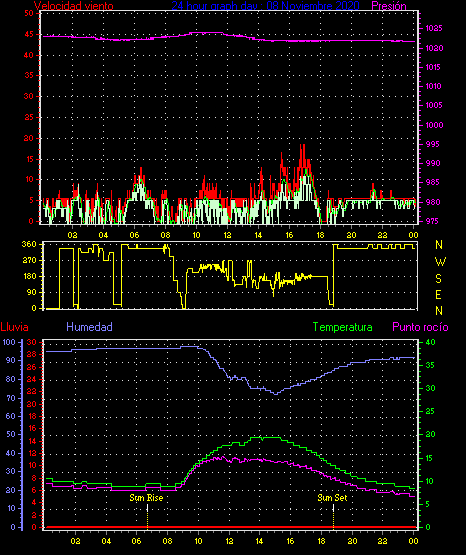This screenshot has height=555, width=466.
Task: Click 180 on the wind direction axis
Action: coord(29,276)
